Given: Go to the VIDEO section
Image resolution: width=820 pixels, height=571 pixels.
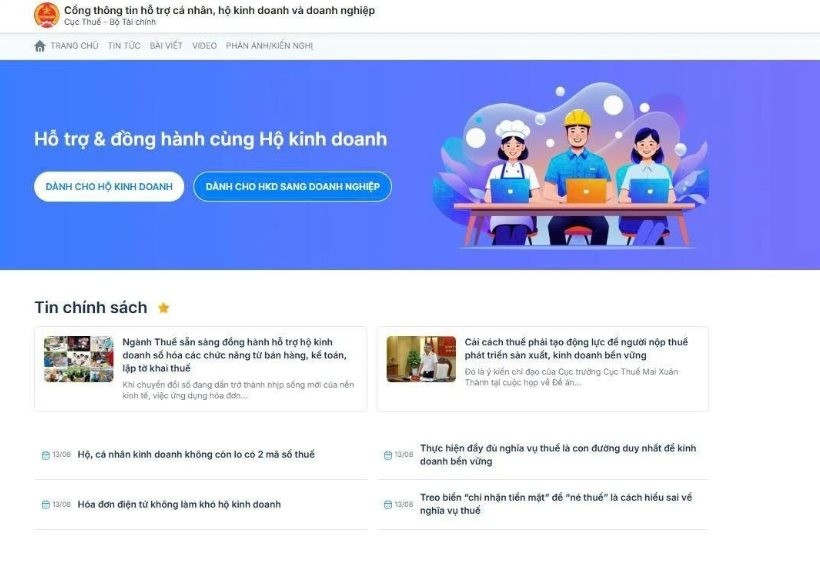Looking at the screenshot, I should coord(204,46).
